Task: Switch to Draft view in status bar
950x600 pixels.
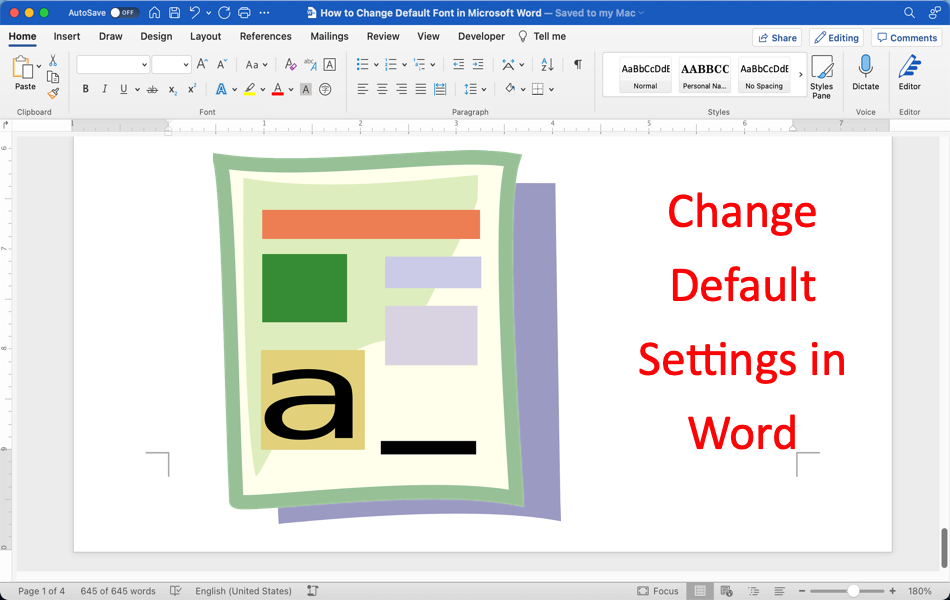Action: (780, 591)
